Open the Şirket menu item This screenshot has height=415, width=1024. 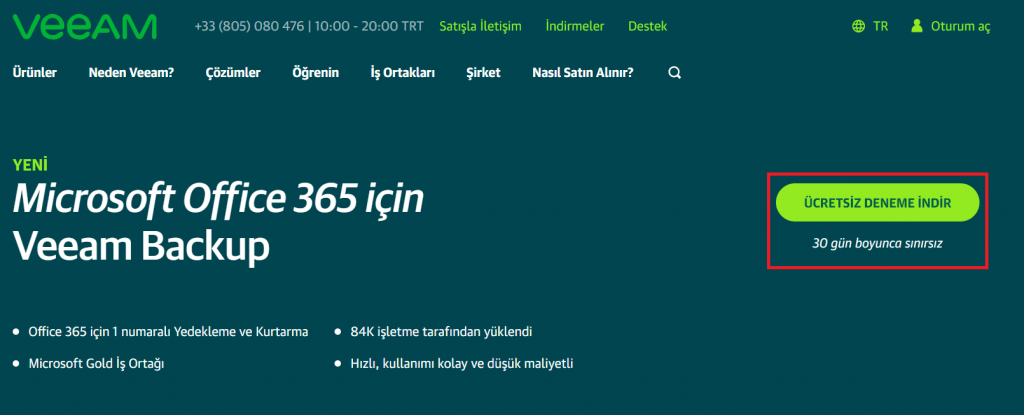tap(483, 73)
